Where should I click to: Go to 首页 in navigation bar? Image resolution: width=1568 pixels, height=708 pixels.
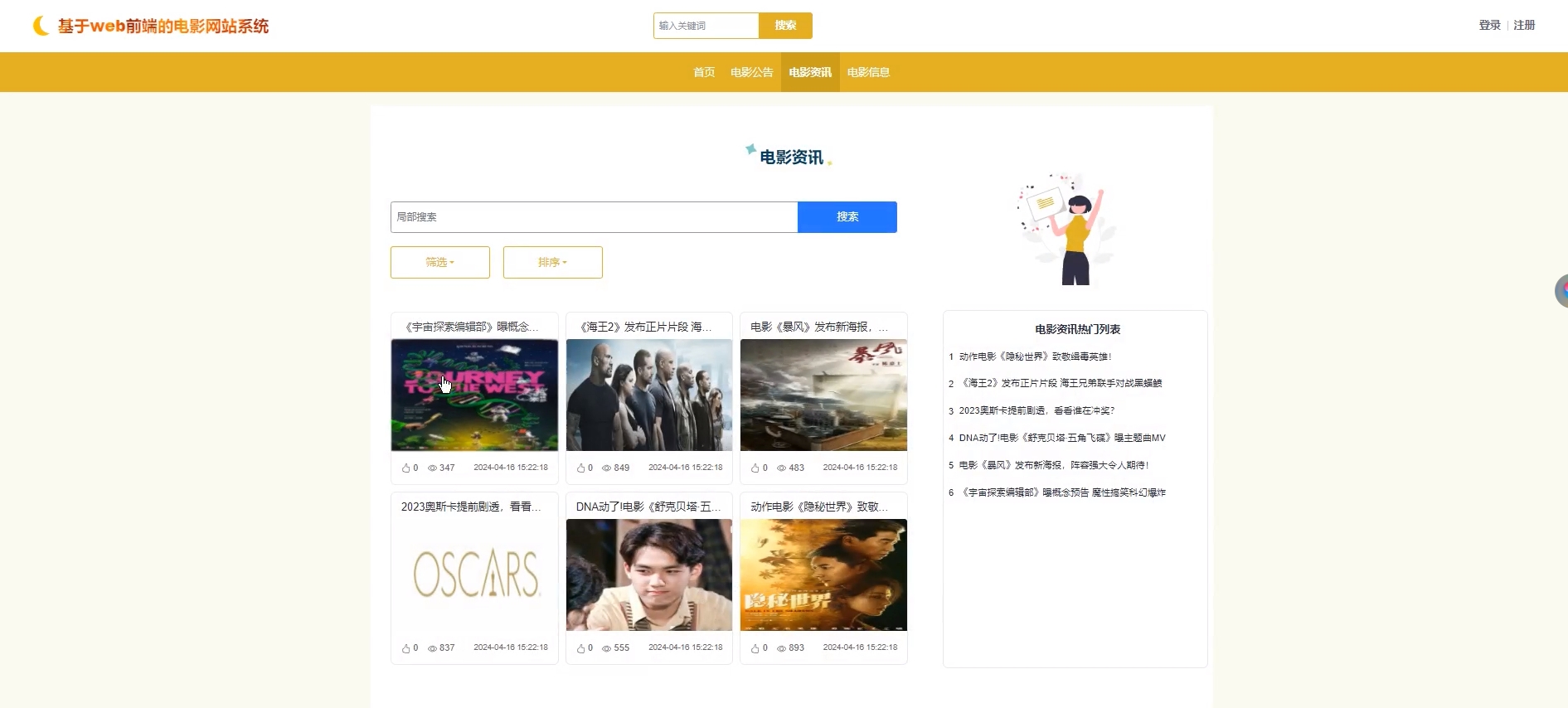tap(704, 72)
